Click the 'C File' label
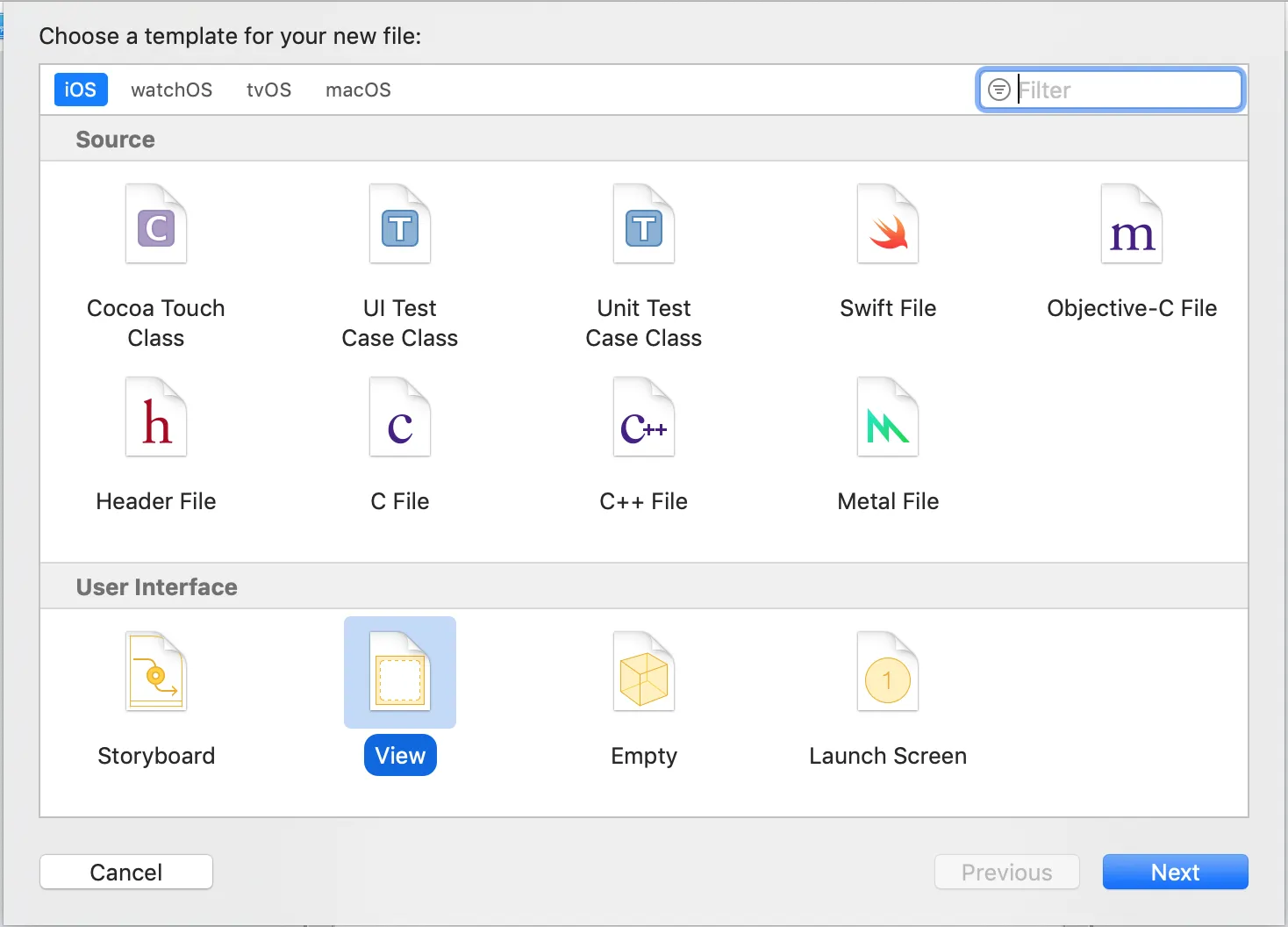Image resolution: width=1288 pixels, height=927 pixels. point(400,501)
